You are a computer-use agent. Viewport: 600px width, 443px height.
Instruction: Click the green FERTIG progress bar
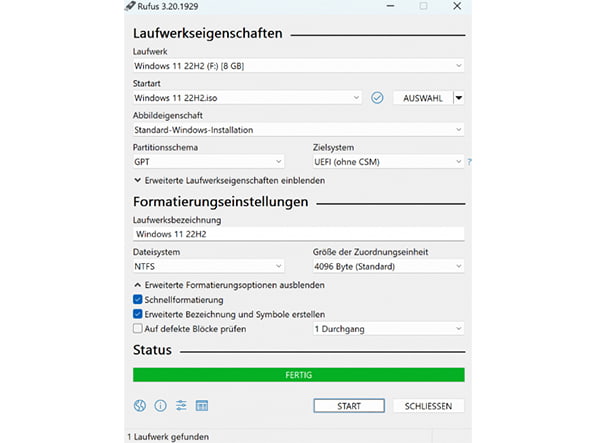(298, 375)
